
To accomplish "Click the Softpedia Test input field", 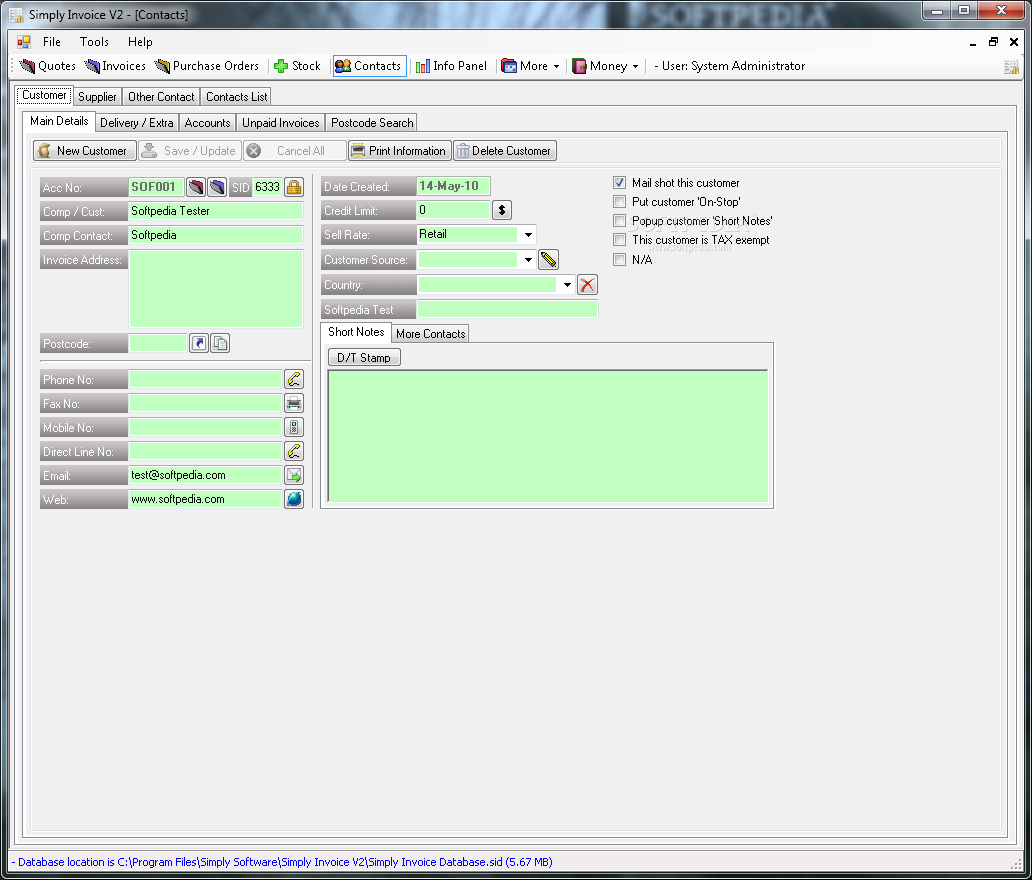I will click(x=507, y=309).
